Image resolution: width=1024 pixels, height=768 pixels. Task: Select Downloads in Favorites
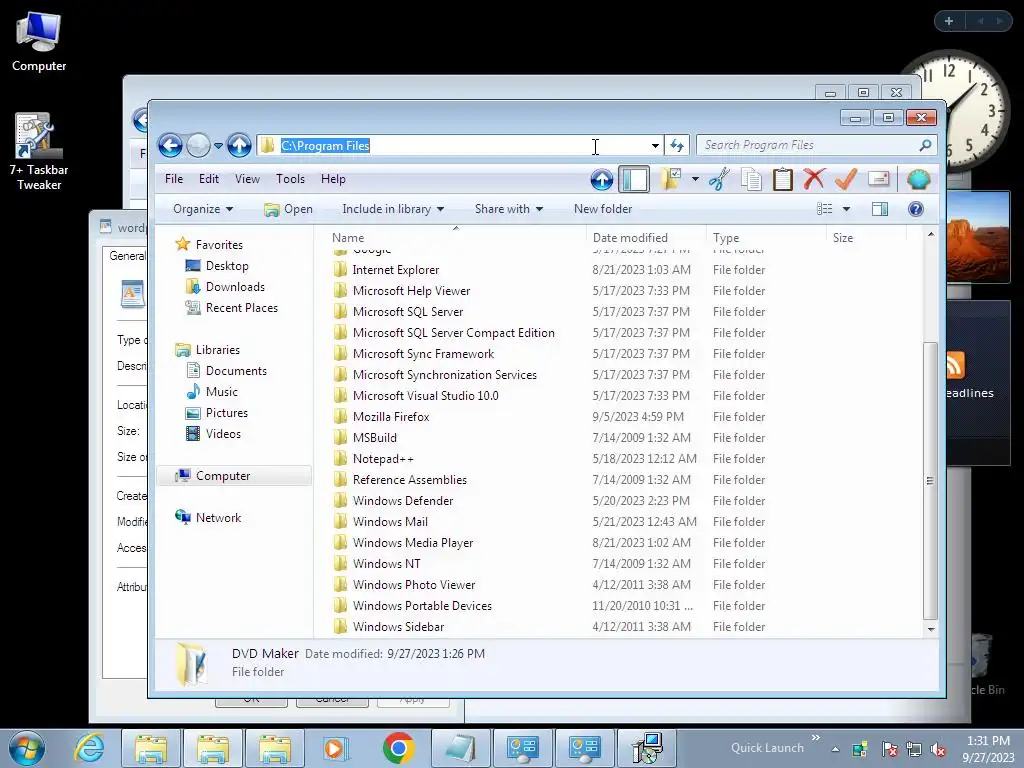tap(235, 287)
